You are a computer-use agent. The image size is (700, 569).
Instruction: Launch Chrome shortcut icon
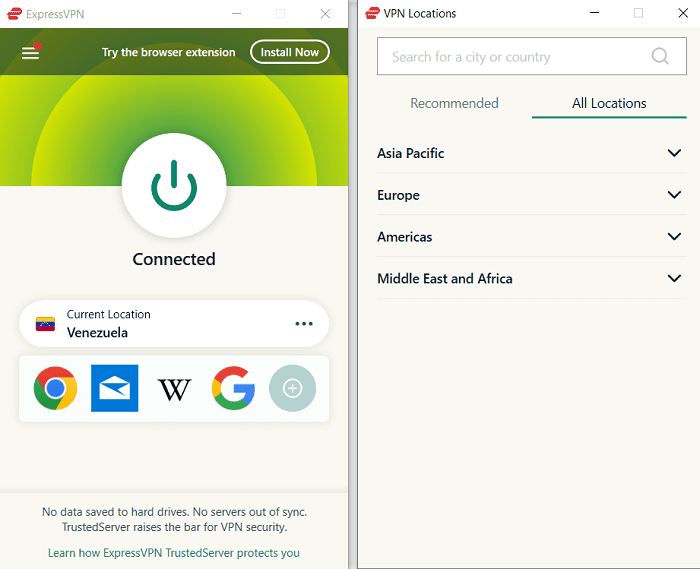tap(55, 388)
